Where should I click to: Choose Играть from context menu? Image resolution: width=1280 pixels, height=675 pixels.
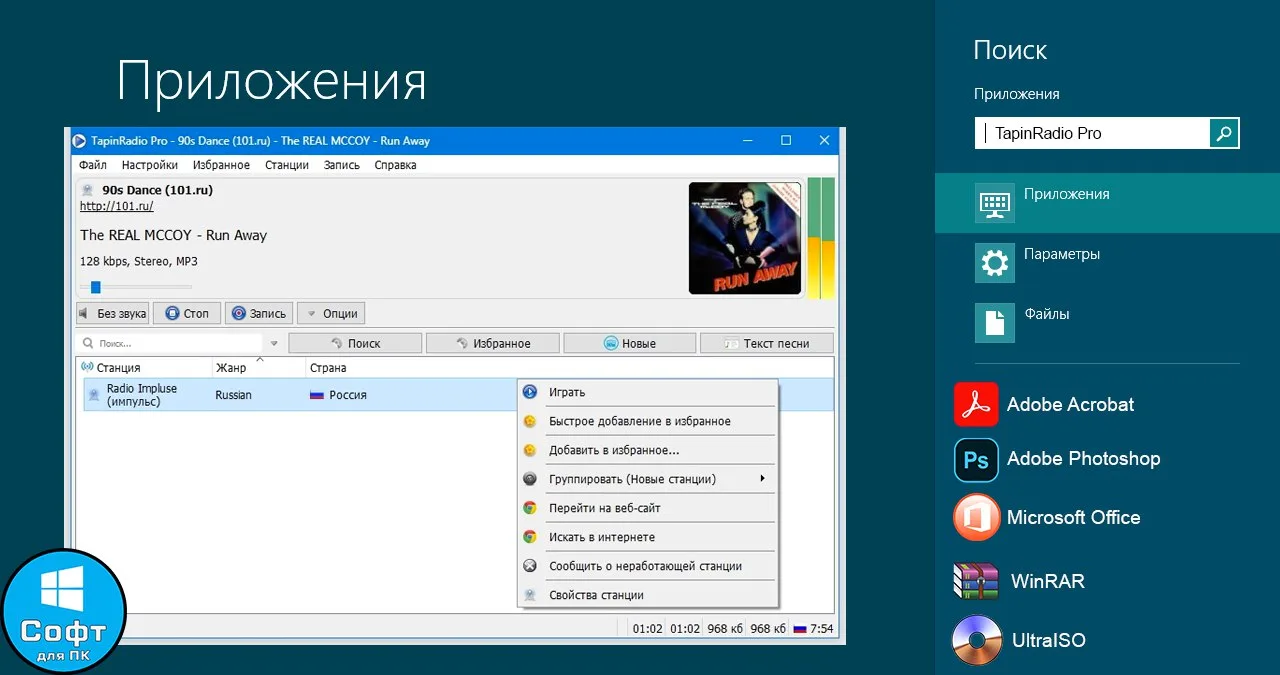648,392
